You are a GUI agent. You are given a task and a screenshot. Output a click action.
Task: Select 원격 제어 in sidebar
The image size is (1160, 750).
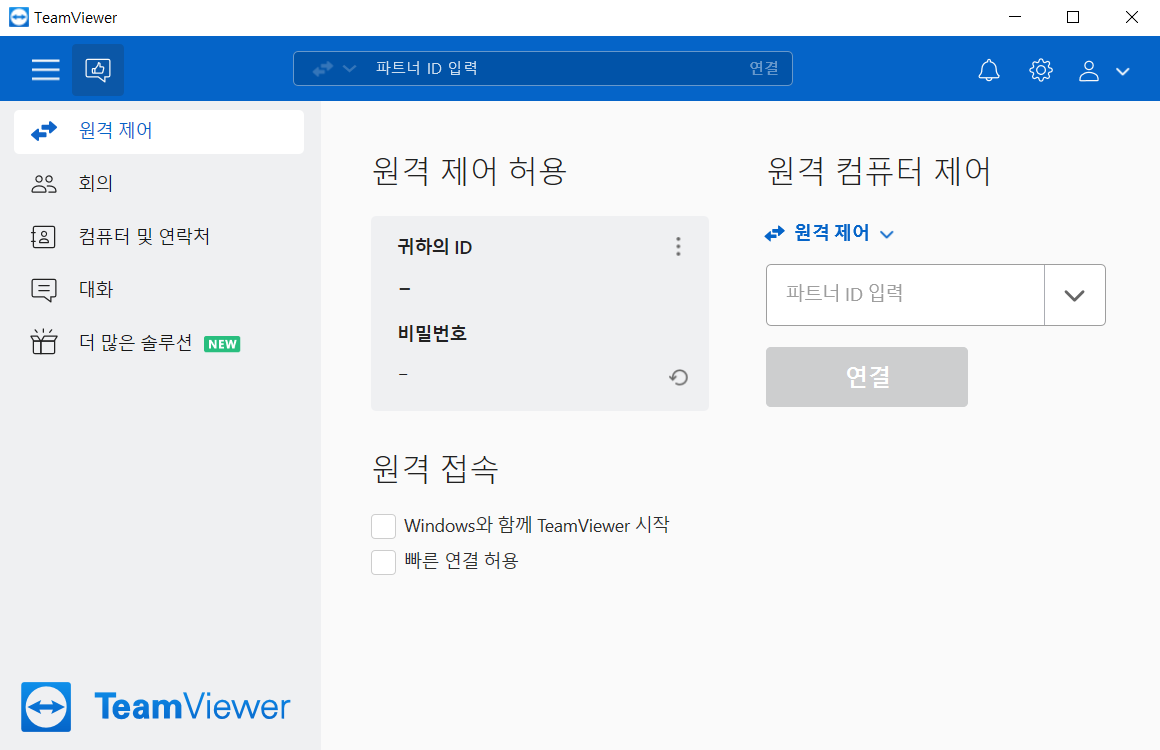(x=159, y=132)
